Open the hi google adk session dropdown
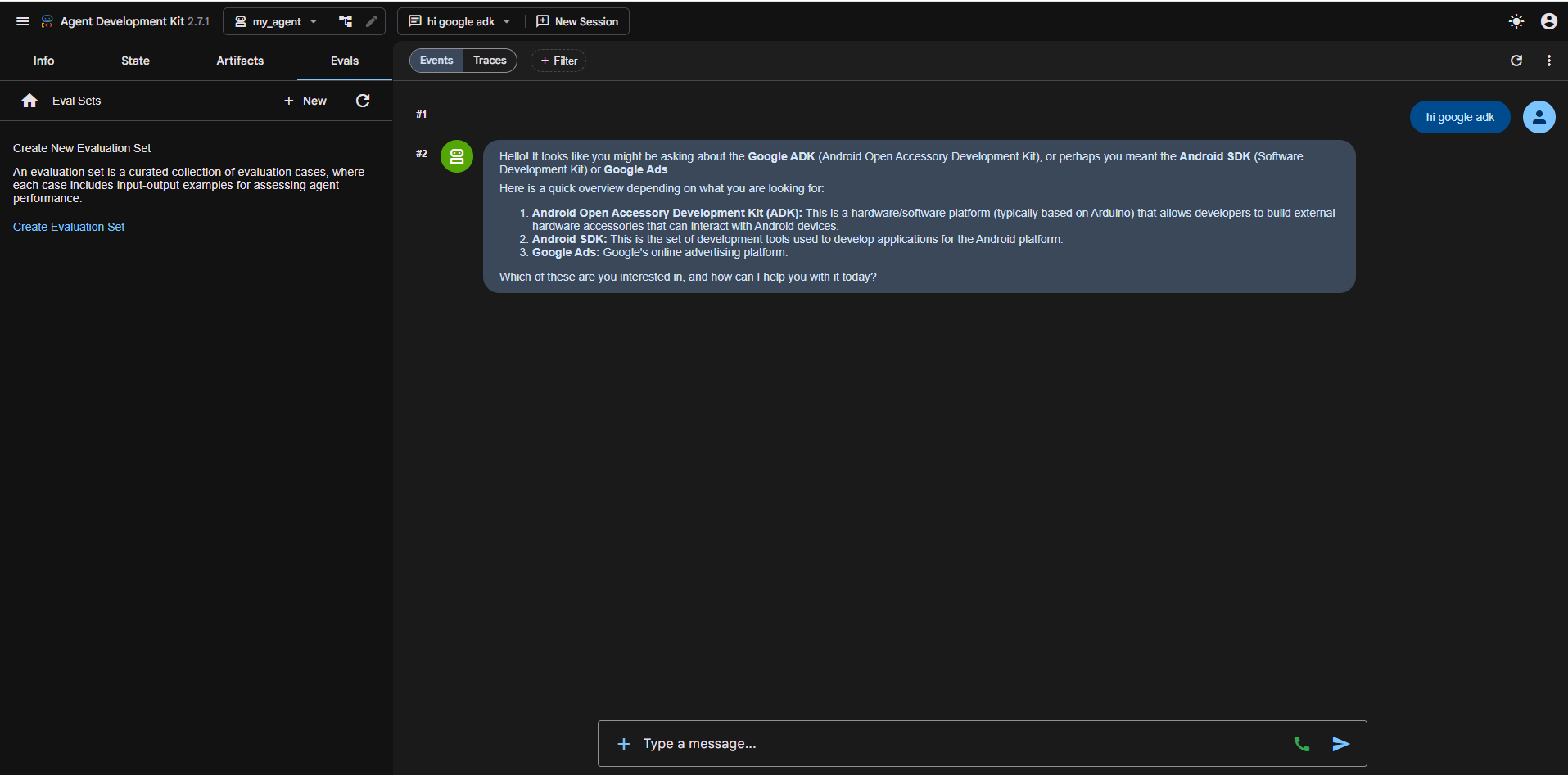The height and width of the screenshot is (775, 1568). point(460,21)
